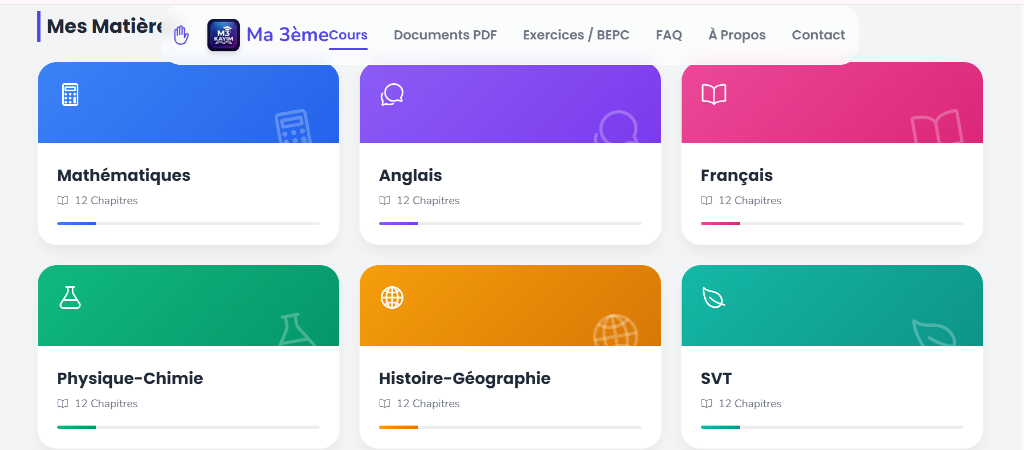Image resolution: width=1024 pixels, height=450 pixels.
Task: Click the hand icon in the navbar
Action: tap(181, 35)
